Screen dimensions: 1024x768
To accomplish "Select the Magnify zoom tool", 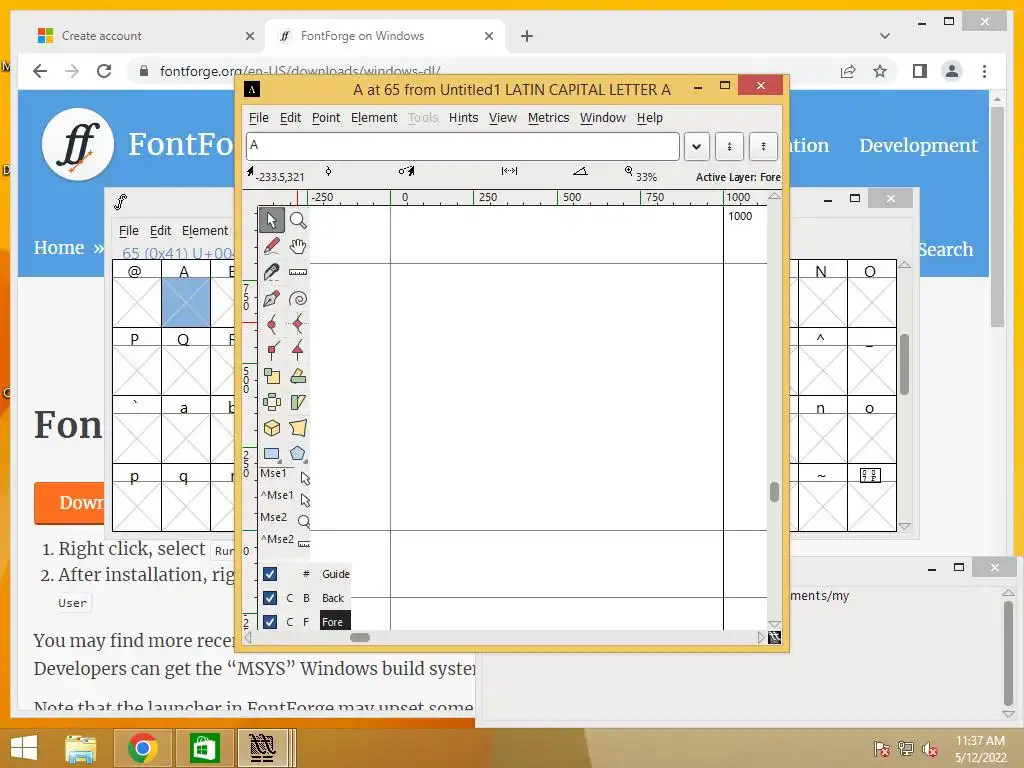I will [298, 220].
